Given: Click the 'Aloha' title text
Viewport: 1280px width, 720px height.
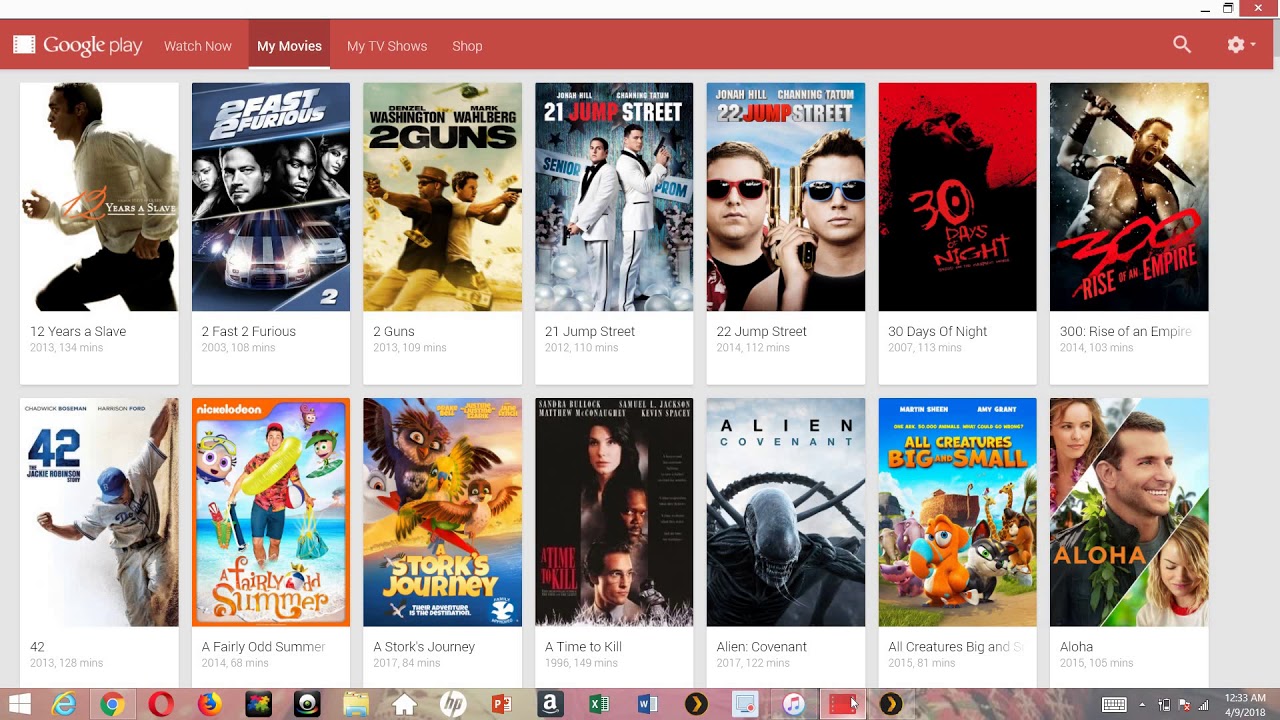Looking at the screenshot, I should 1077,647.
